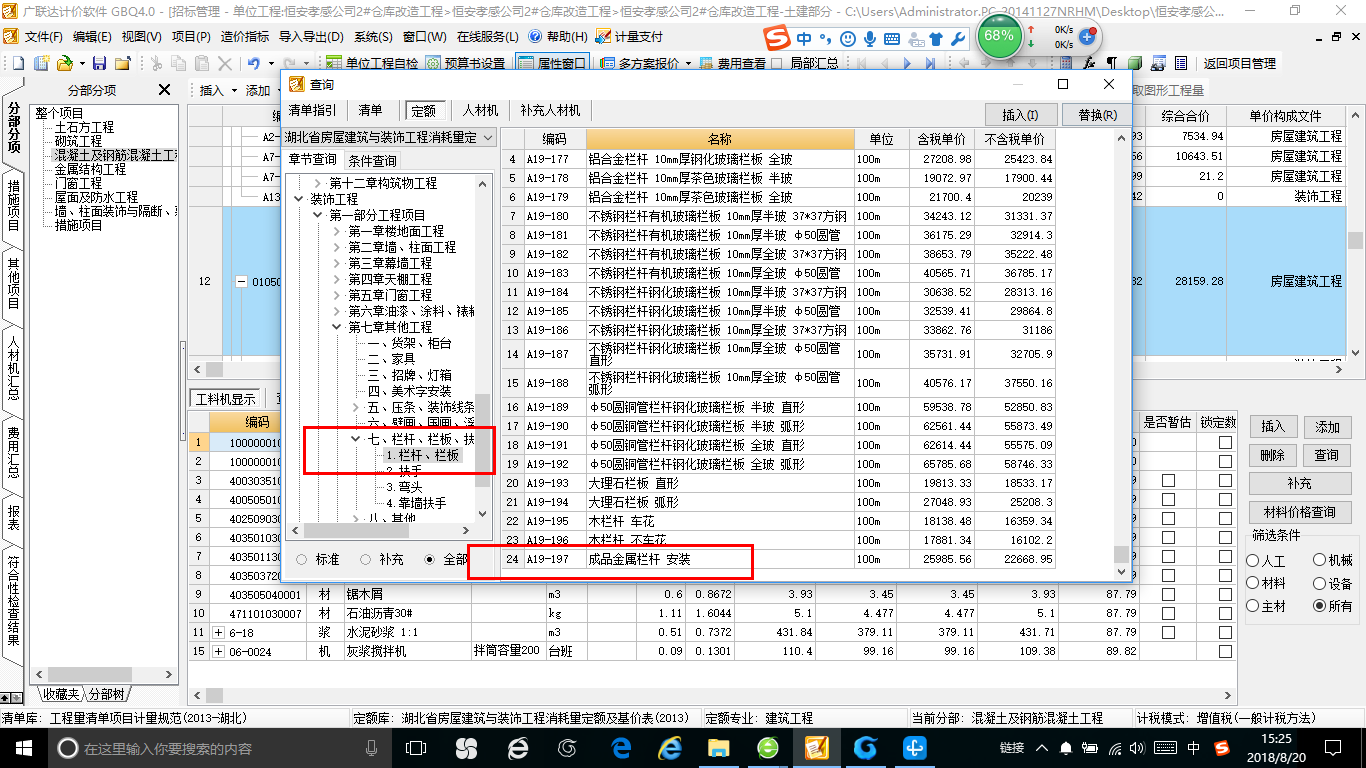Switch to 条件查询 tab
1366x768 pixels.
click(371, 160)
